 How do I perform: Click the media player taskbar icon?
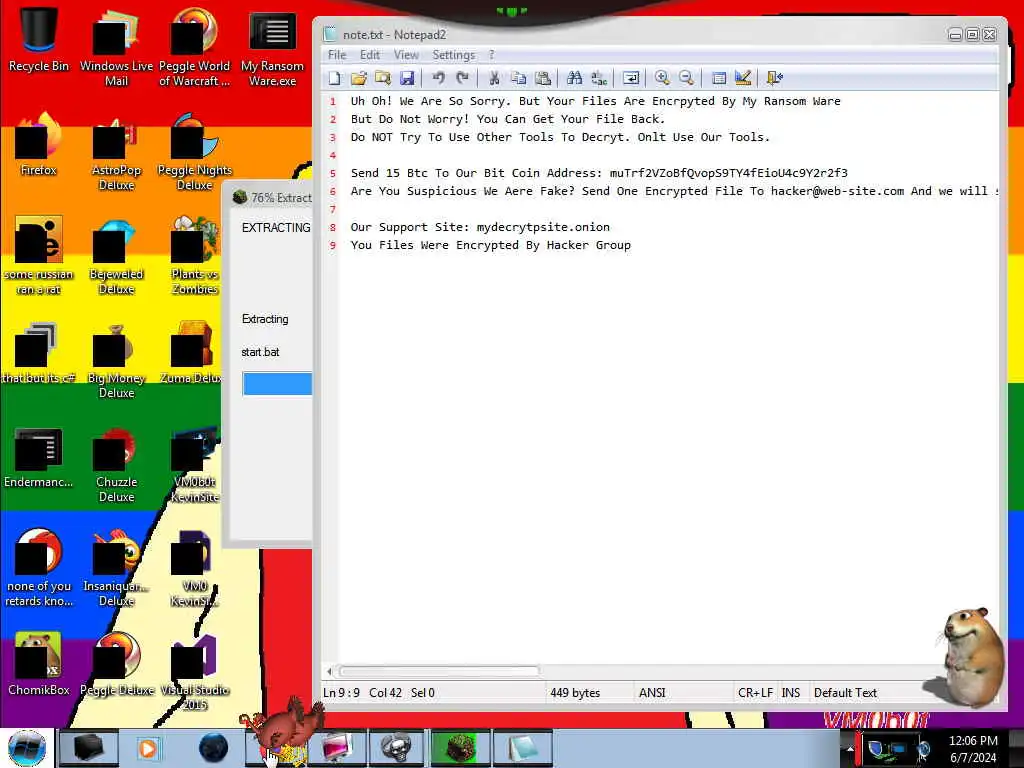[150, 748]
